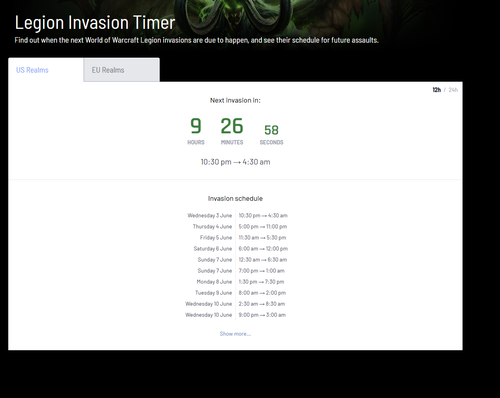This screenshot has width=500, height=398.
Task: Click the 26 minutes countdown value
Action: coord(232,126)
